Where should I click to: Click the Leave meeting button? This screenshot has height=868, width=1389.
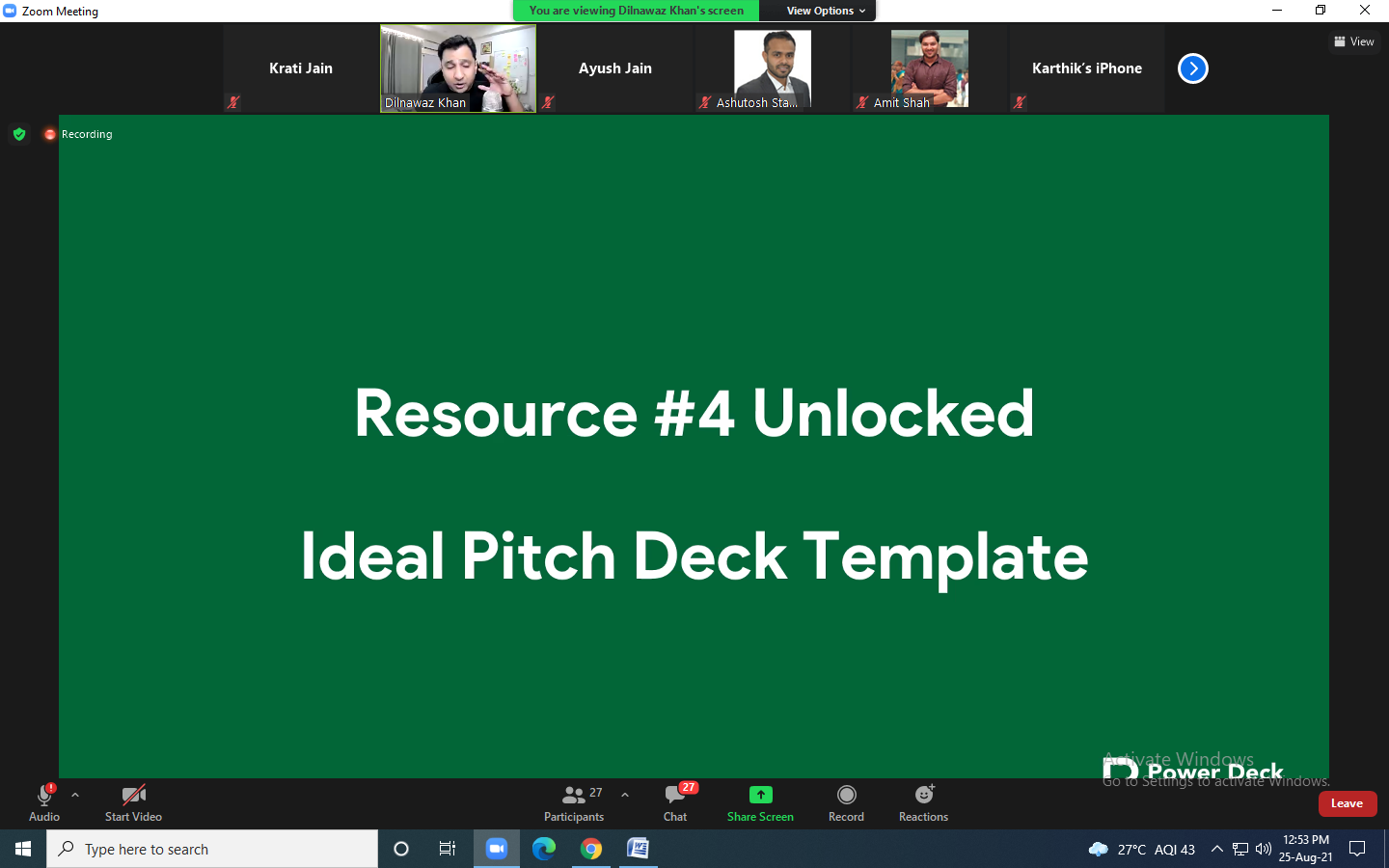(x=1347, y=803)
